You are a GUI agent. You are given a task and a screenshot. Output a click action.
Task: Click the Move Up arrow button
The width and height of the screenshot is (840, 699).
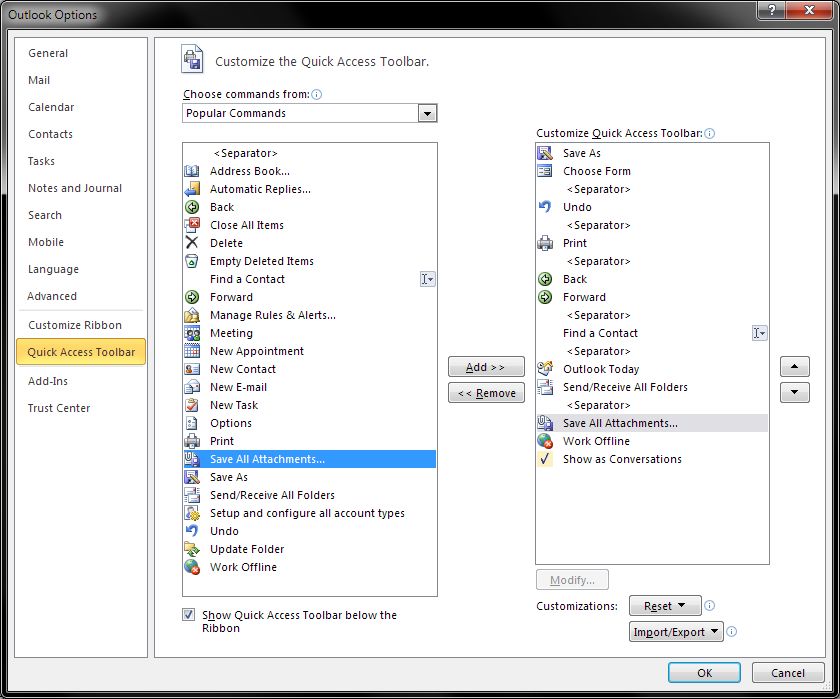[794, 367]
